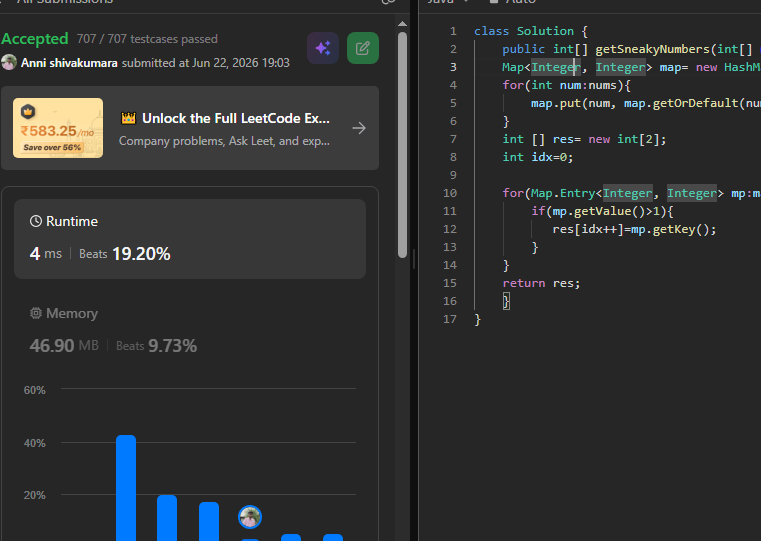The height and width of the screenshot is (541, 761).
Task: Click the ₹583.25/mo premium offer thumbnail
Action: click(58, 128)
